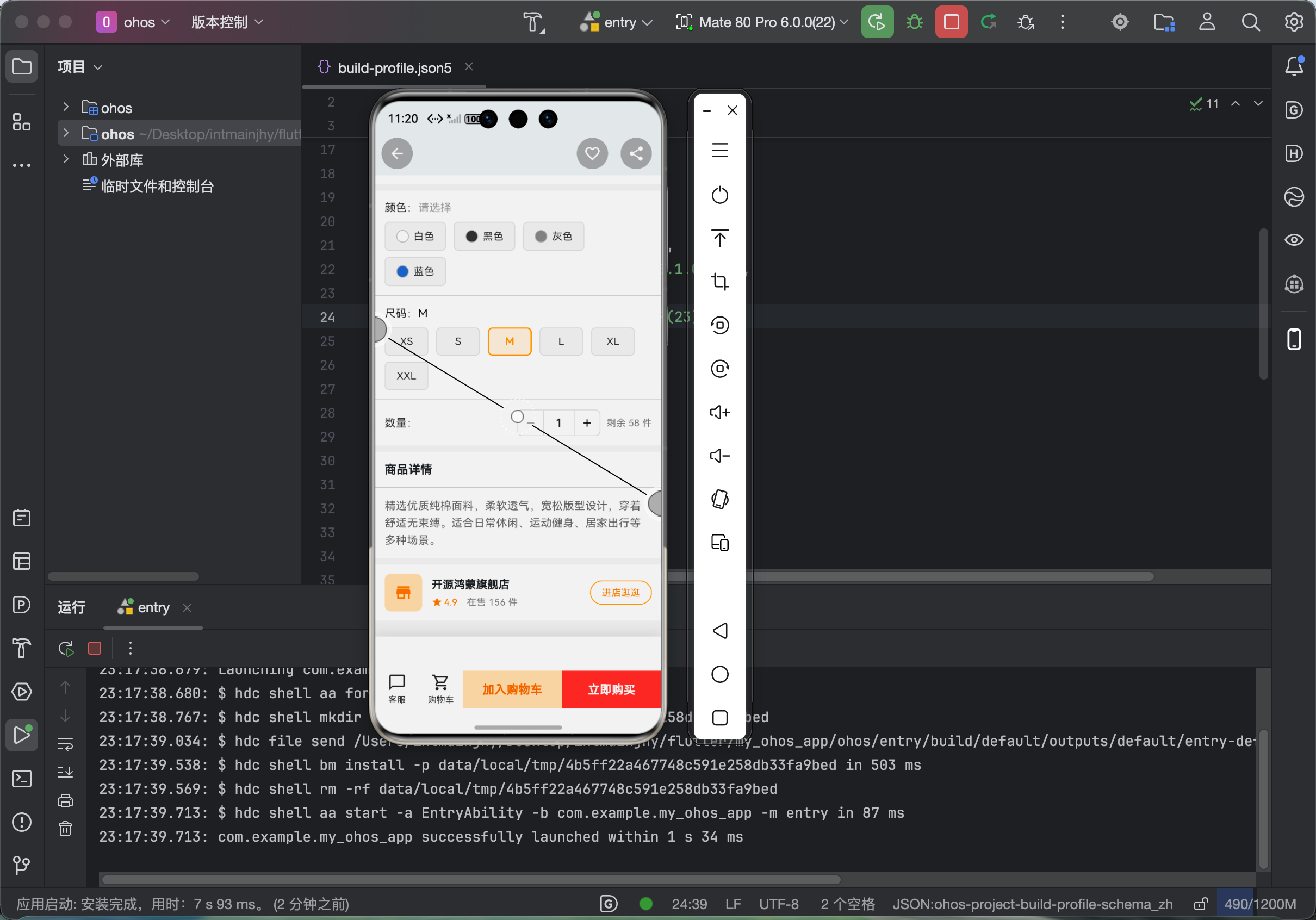Open the Terminal tool window in sidebar

pyautogui.click(x=22, y=779)
